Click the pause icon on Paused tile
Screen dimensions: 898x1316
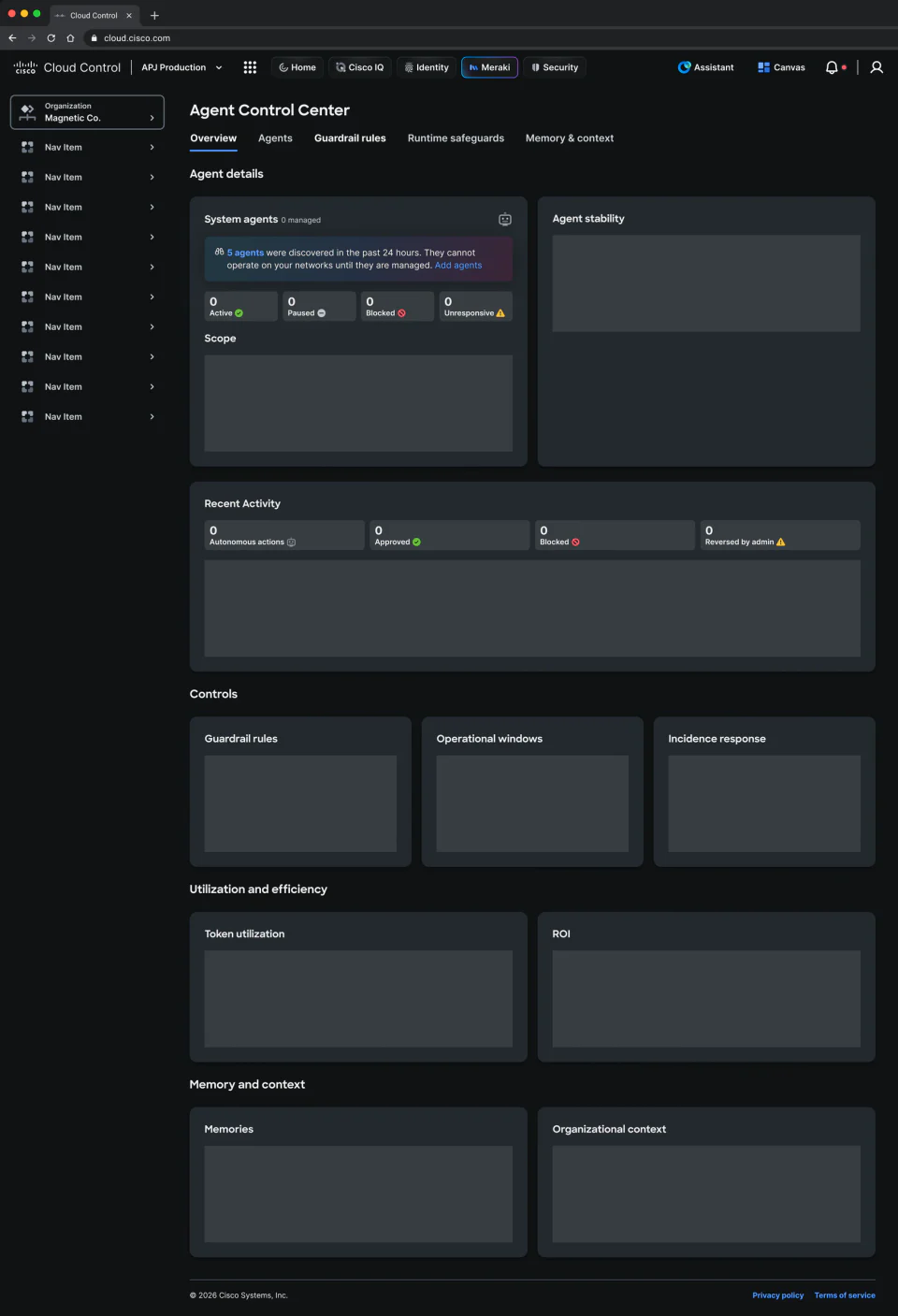(x=321, y=313)
